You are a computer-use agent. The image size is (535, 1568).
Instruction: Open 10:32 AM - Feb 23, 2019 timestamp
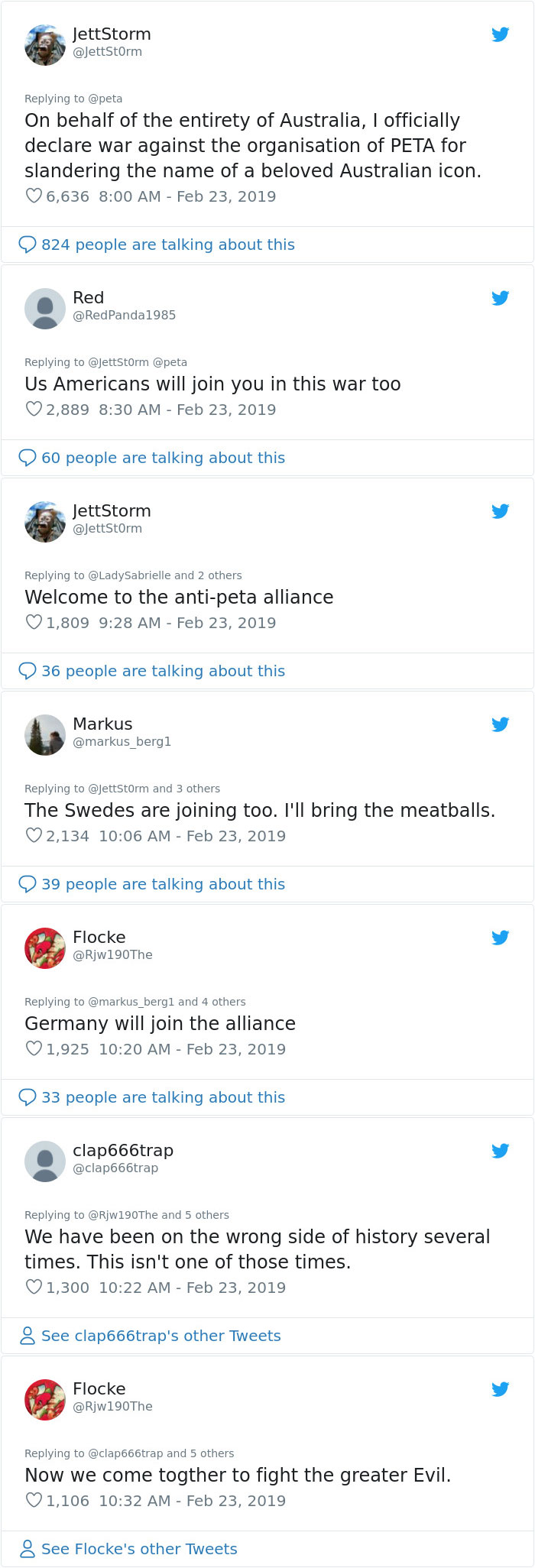(x=192, y=1501)
